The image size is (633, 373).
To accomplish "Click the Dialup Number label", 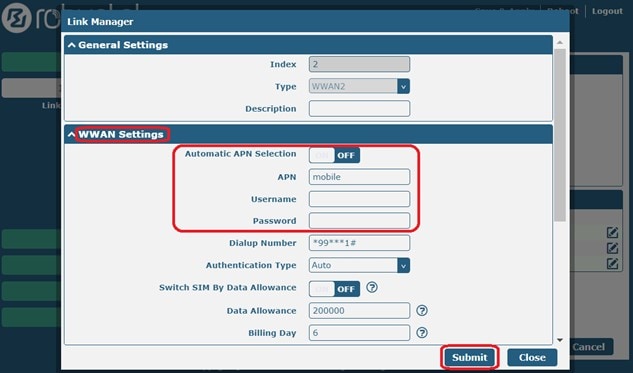I will click(263, 243).
